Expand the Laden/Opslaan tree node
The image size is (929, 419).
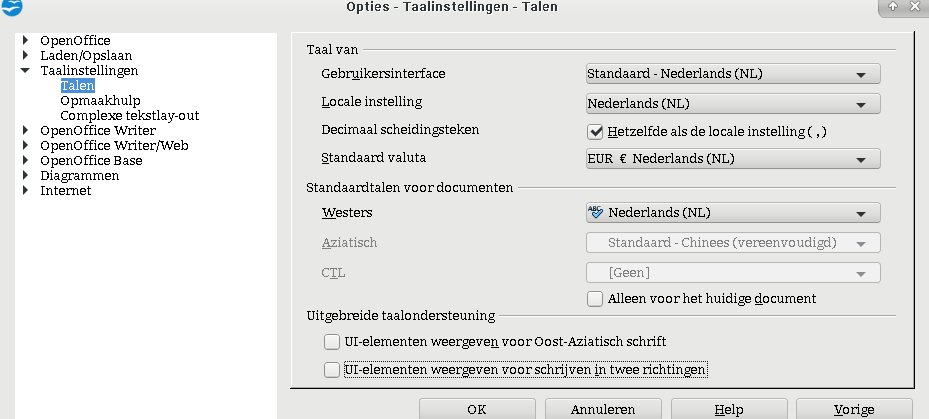pos(25,56)
